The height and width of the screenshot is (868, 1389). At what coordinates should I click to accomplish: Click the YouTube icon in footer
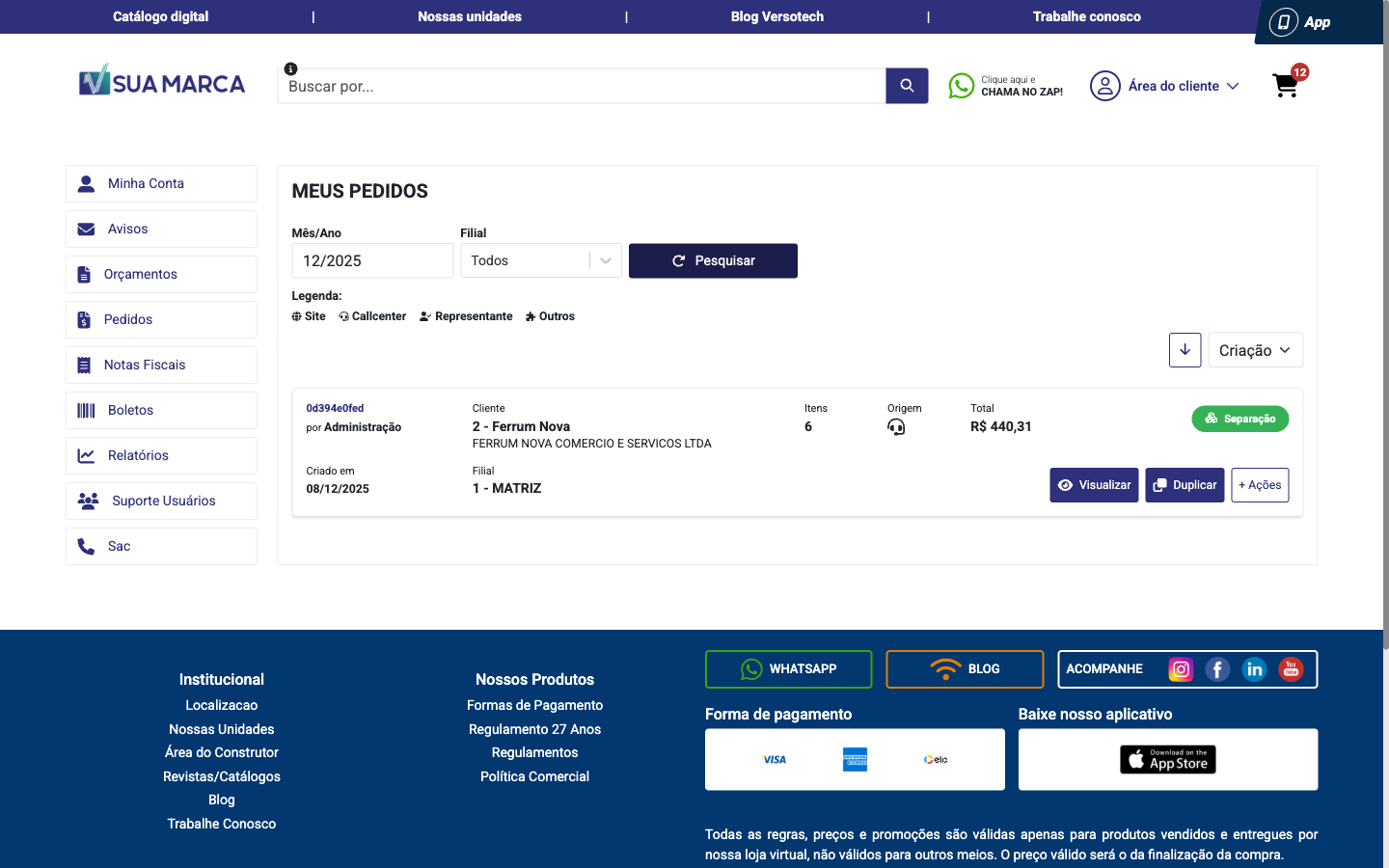click(1291, 668)
